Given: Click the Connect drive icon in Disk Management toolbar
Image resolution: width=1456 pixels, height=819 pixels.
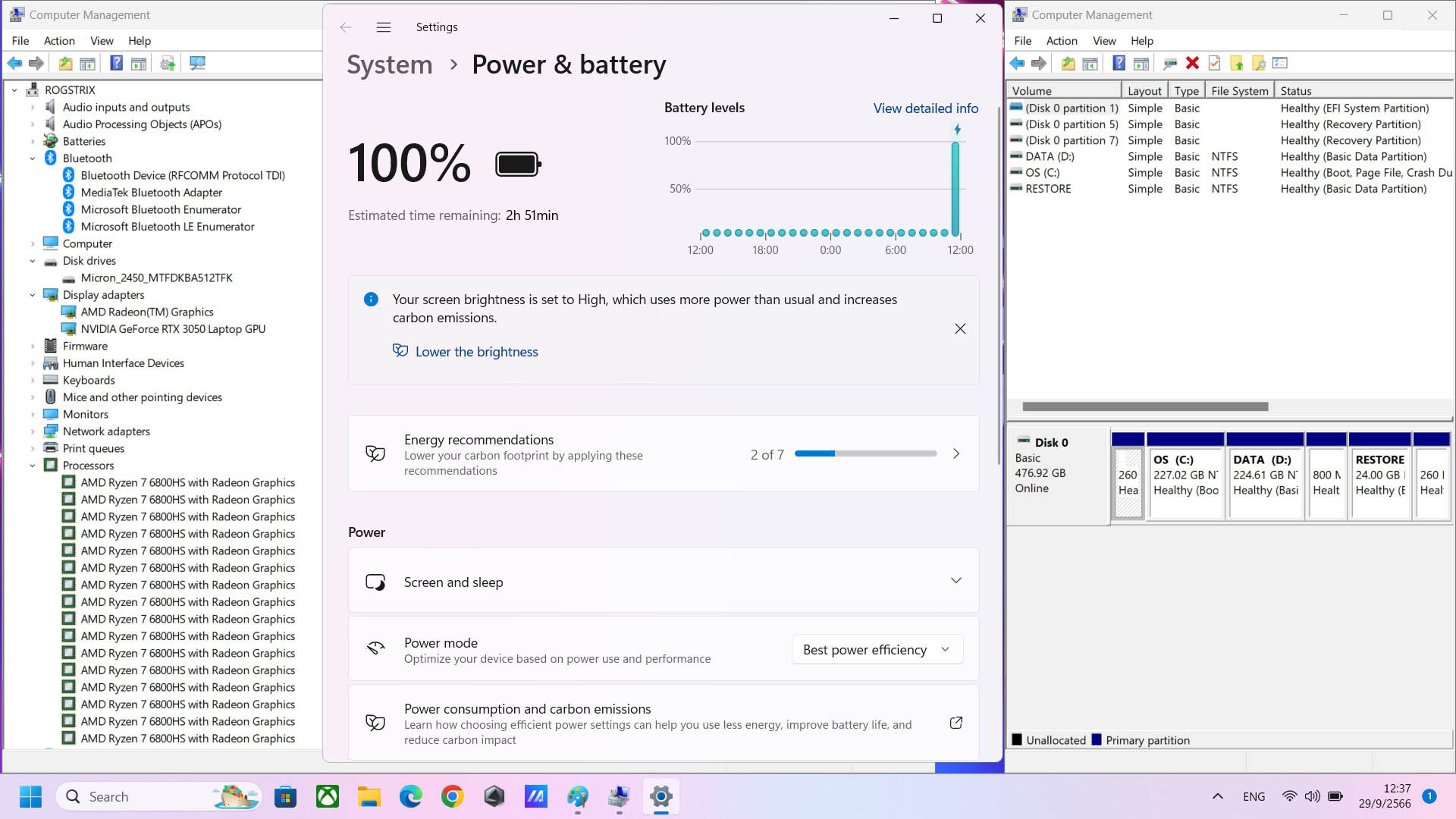Looking at the screenshot, I should 1170,64.
